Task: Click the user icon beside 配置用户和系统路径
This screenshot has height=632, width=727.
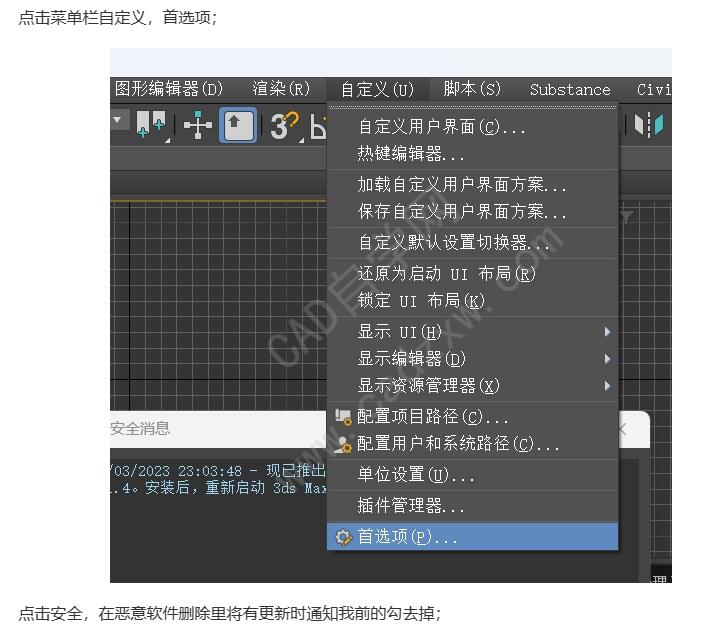Action: tap(343, 444)
